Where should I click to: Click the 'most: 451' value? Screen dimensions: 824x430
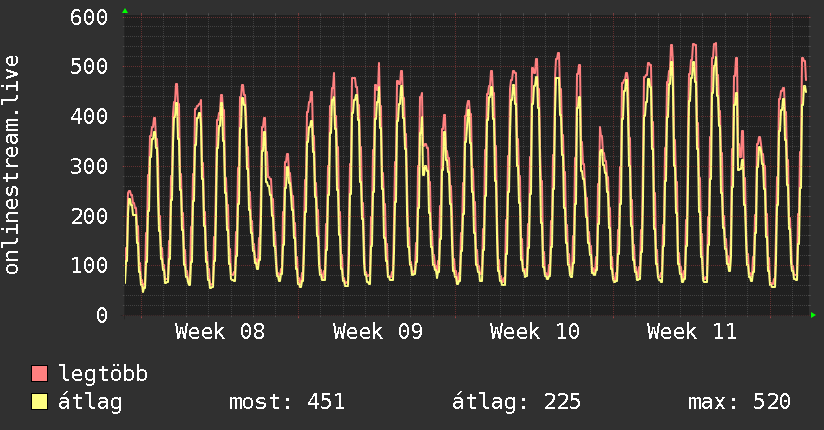[x=287, y=402]
